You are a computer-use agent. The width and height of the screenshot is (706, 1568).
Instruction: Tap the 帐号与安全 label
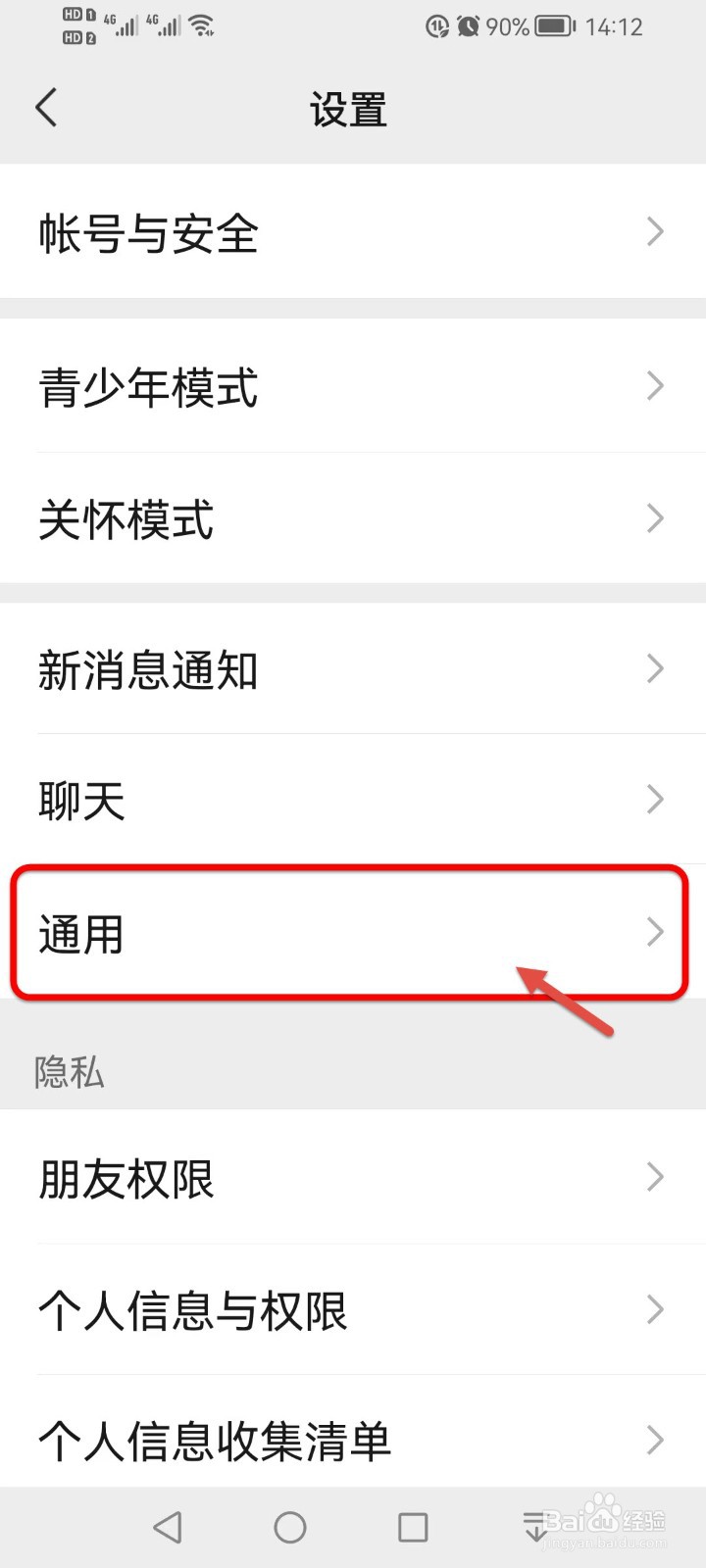pos(148,234)
